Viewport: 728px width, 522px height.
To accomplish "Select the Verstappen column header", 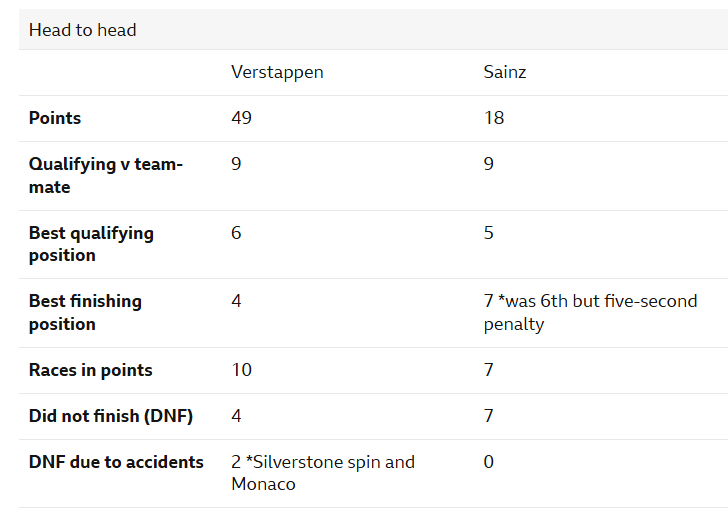I will (277, 72).
